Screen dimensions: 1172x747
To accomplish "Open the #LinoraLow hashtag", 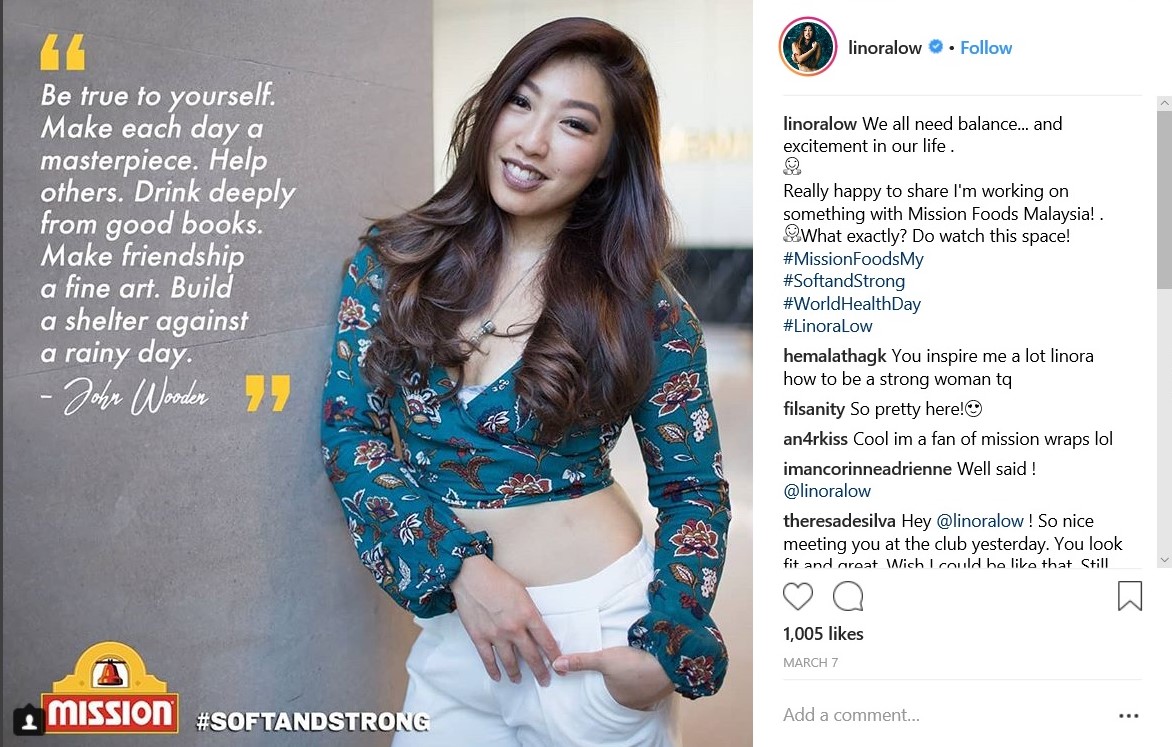I will [827, 326].
